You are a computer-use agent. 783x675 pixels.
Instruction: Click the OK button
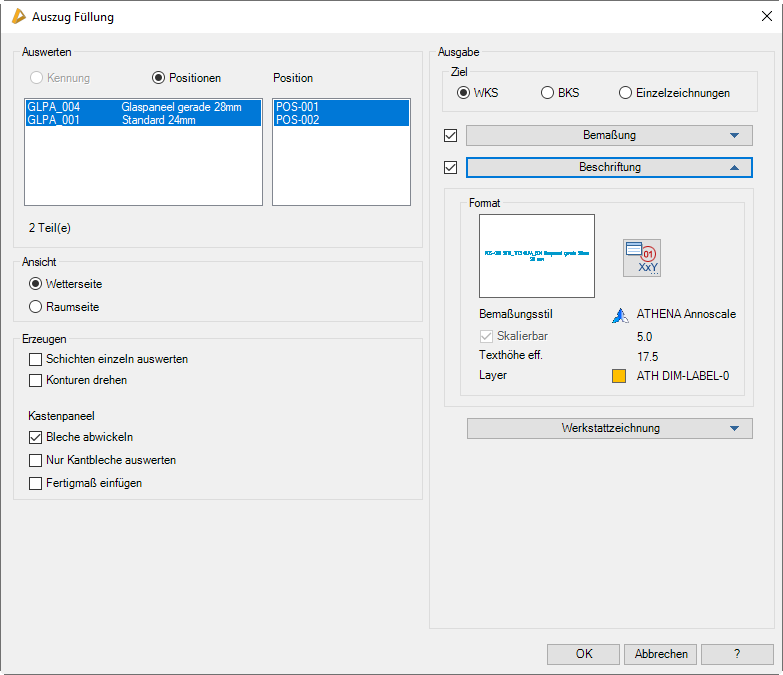point(584,654)
